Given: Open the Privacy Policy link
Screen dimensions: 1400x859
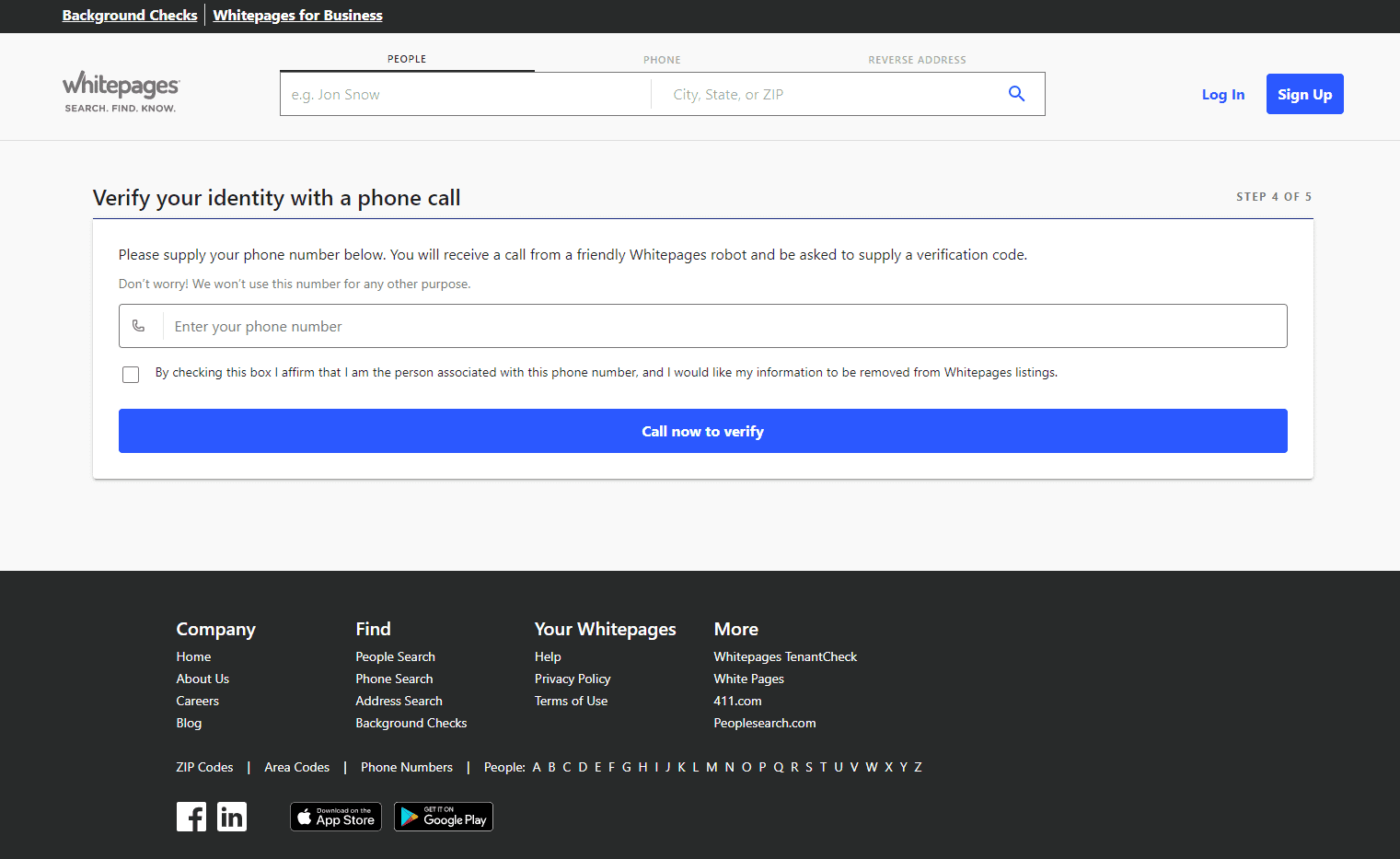Looking at the screenshot, I should tap(573, 679).
